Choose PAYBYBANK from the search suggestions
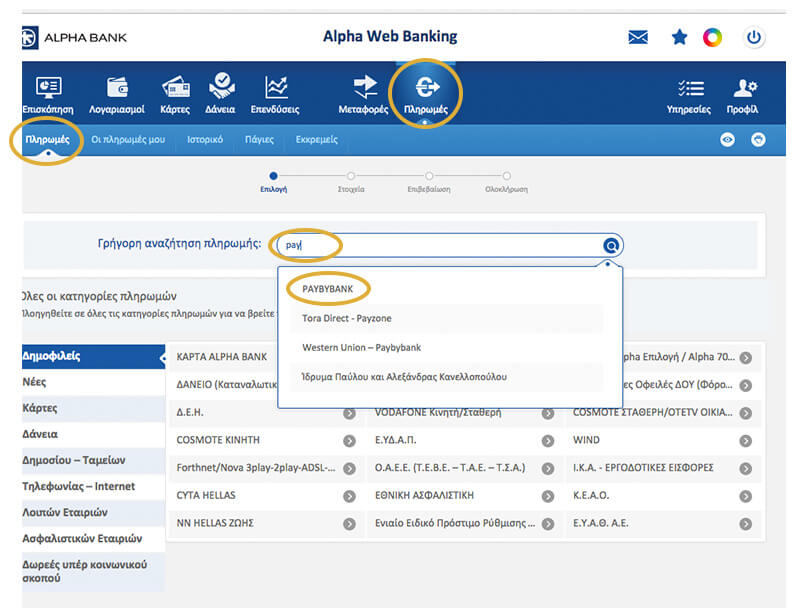Image resolution: width=810 pixels, height=614 pixels. coord(328,289)
